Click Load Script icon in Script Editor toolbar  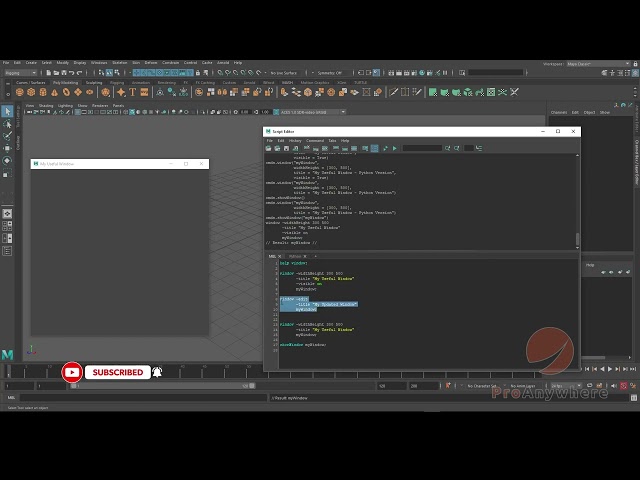(268, 148)
